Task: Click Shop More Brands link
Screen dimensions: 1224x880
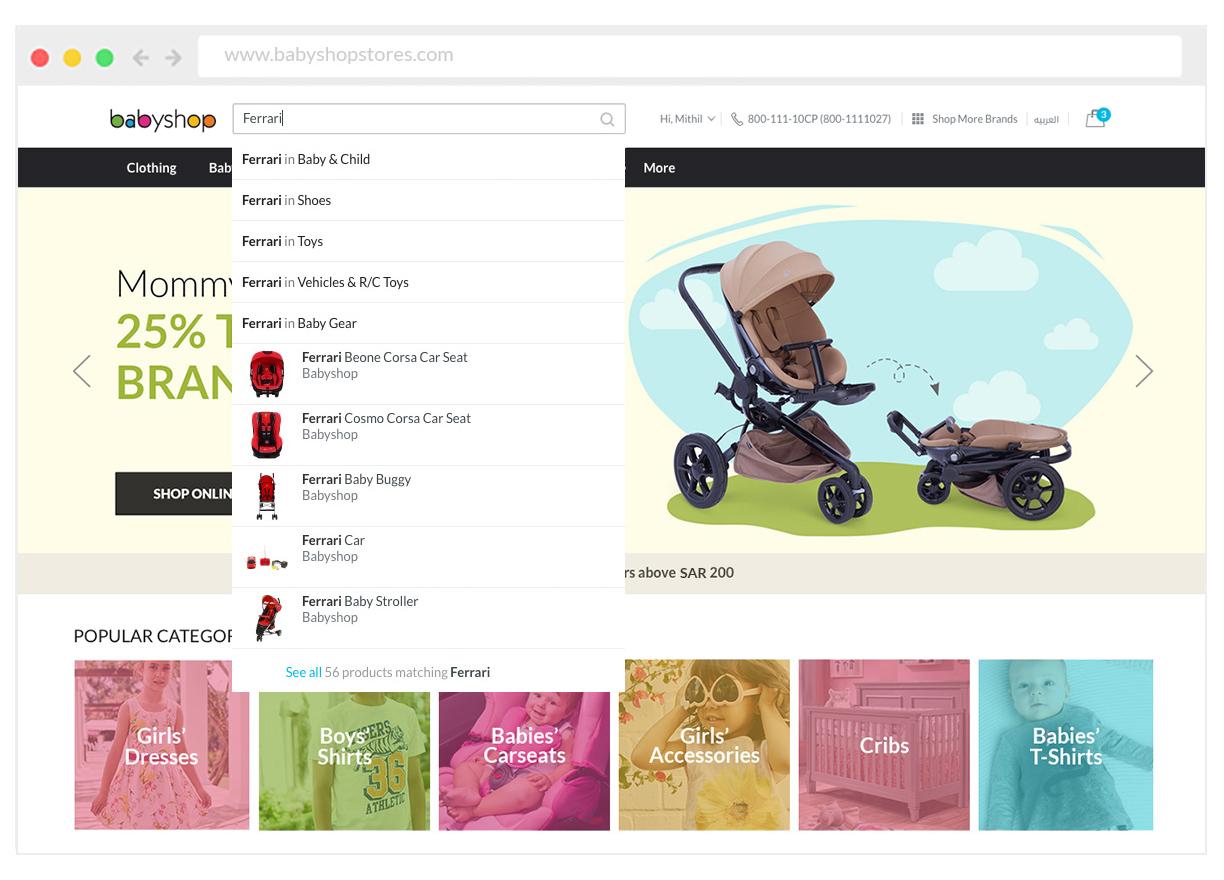Action: pyautogui.click(x=975, y=119)
